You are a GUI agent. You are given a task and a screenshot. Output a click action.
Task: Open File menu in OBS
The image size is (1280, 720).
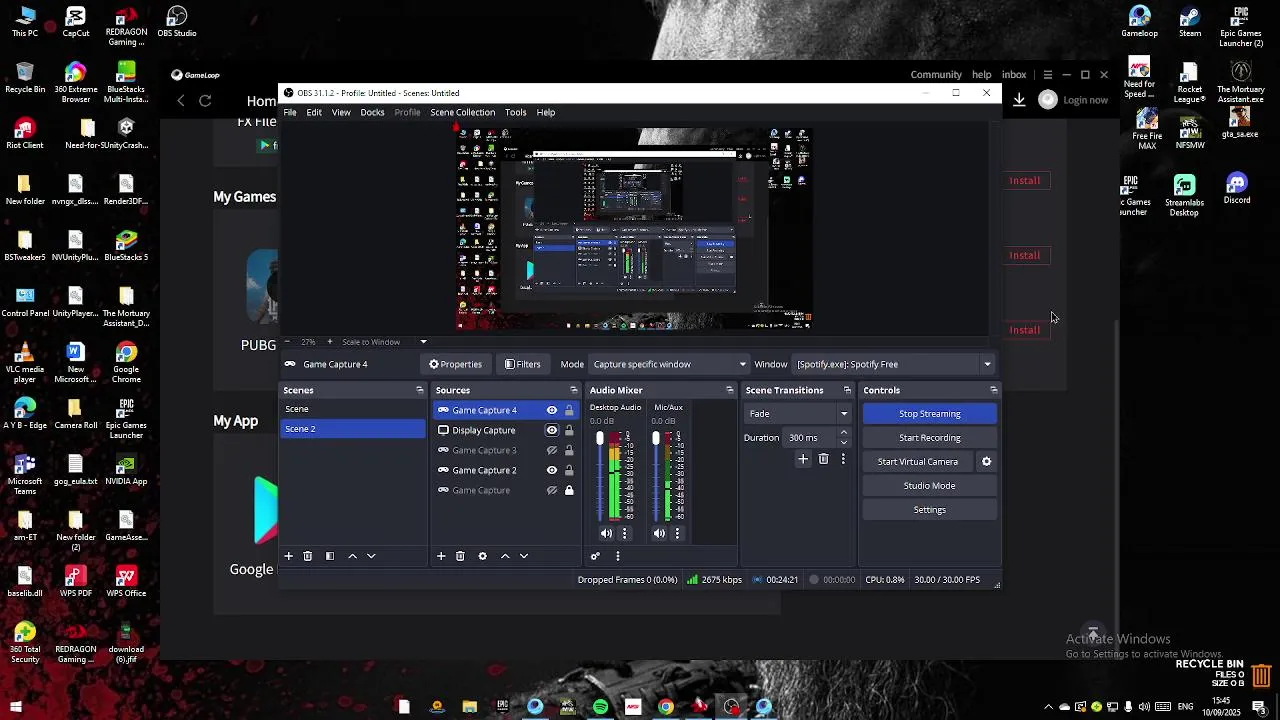click(x=289, y=112)
